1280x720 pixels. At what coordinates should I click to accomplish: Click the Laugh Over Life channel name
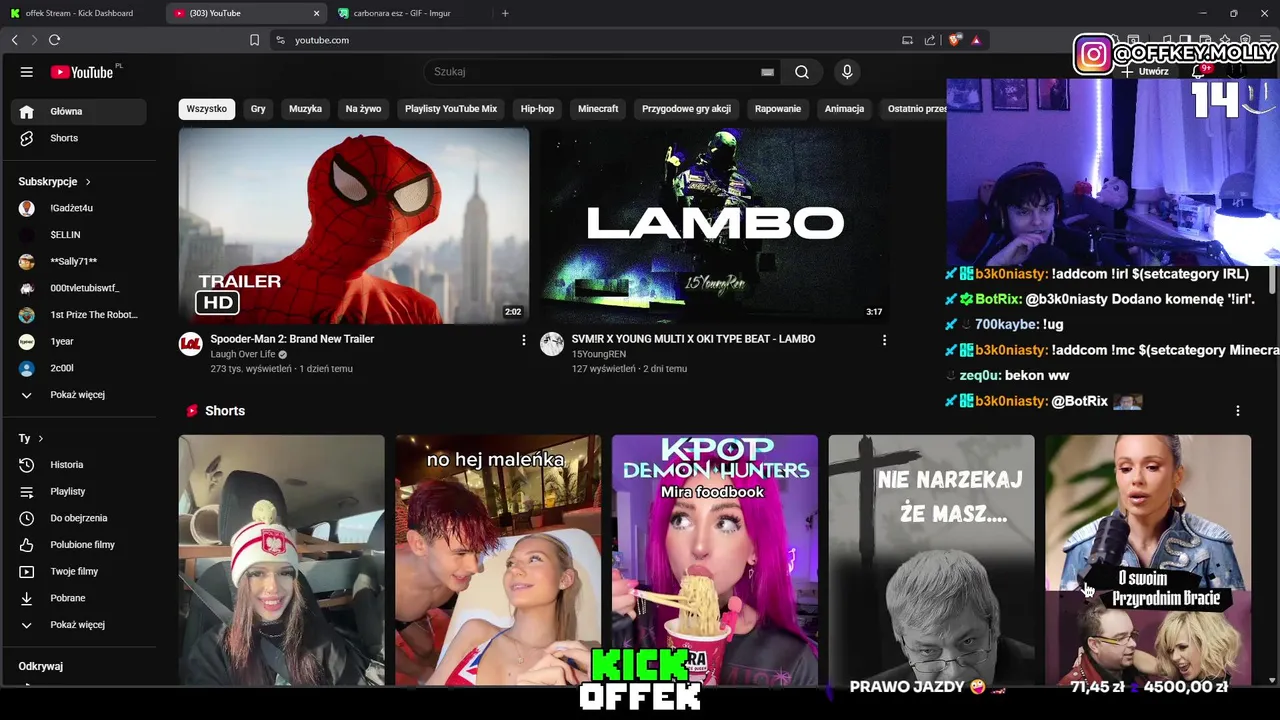pyautogui.click(x=243, y=354)
